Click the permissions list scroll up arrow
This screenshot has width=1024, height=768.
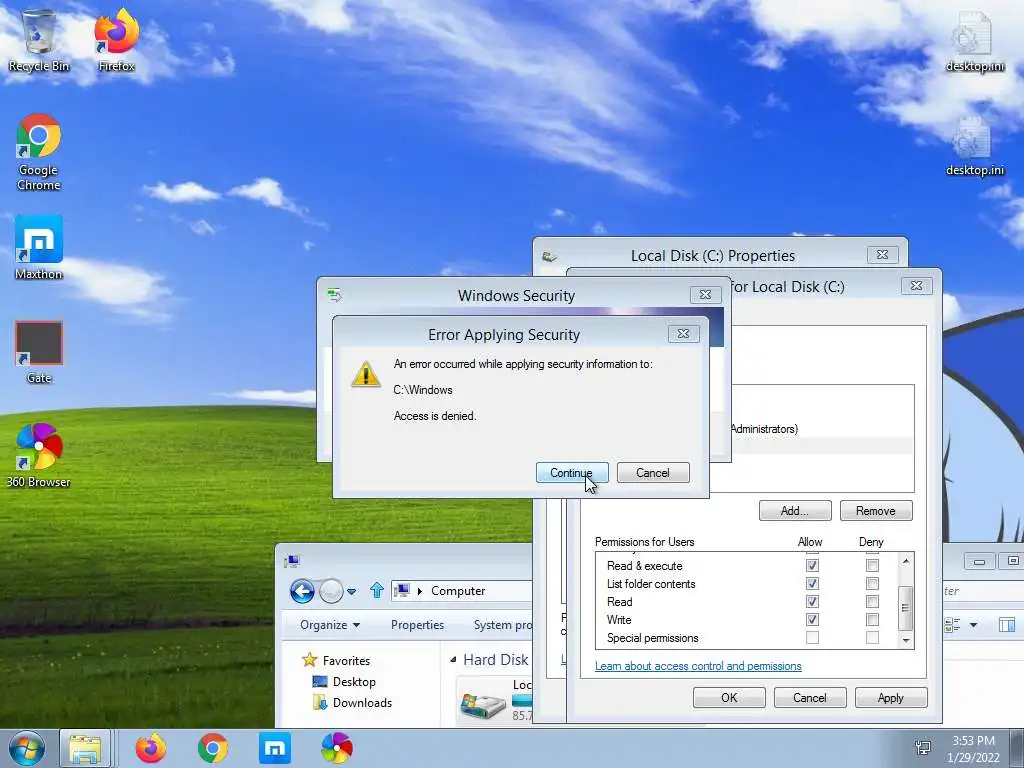coord(906,561)
